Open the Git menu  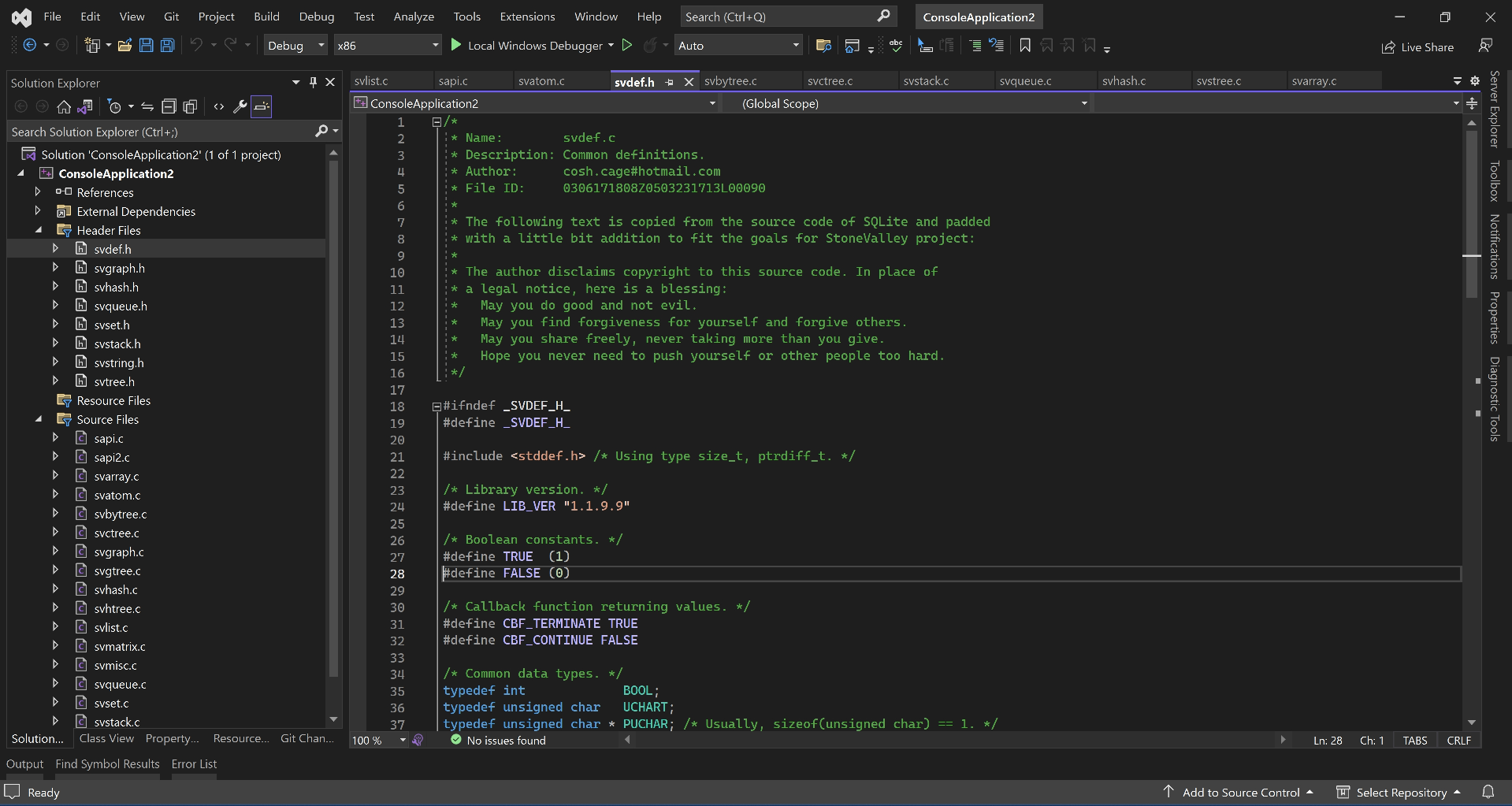tap(171, 17)
